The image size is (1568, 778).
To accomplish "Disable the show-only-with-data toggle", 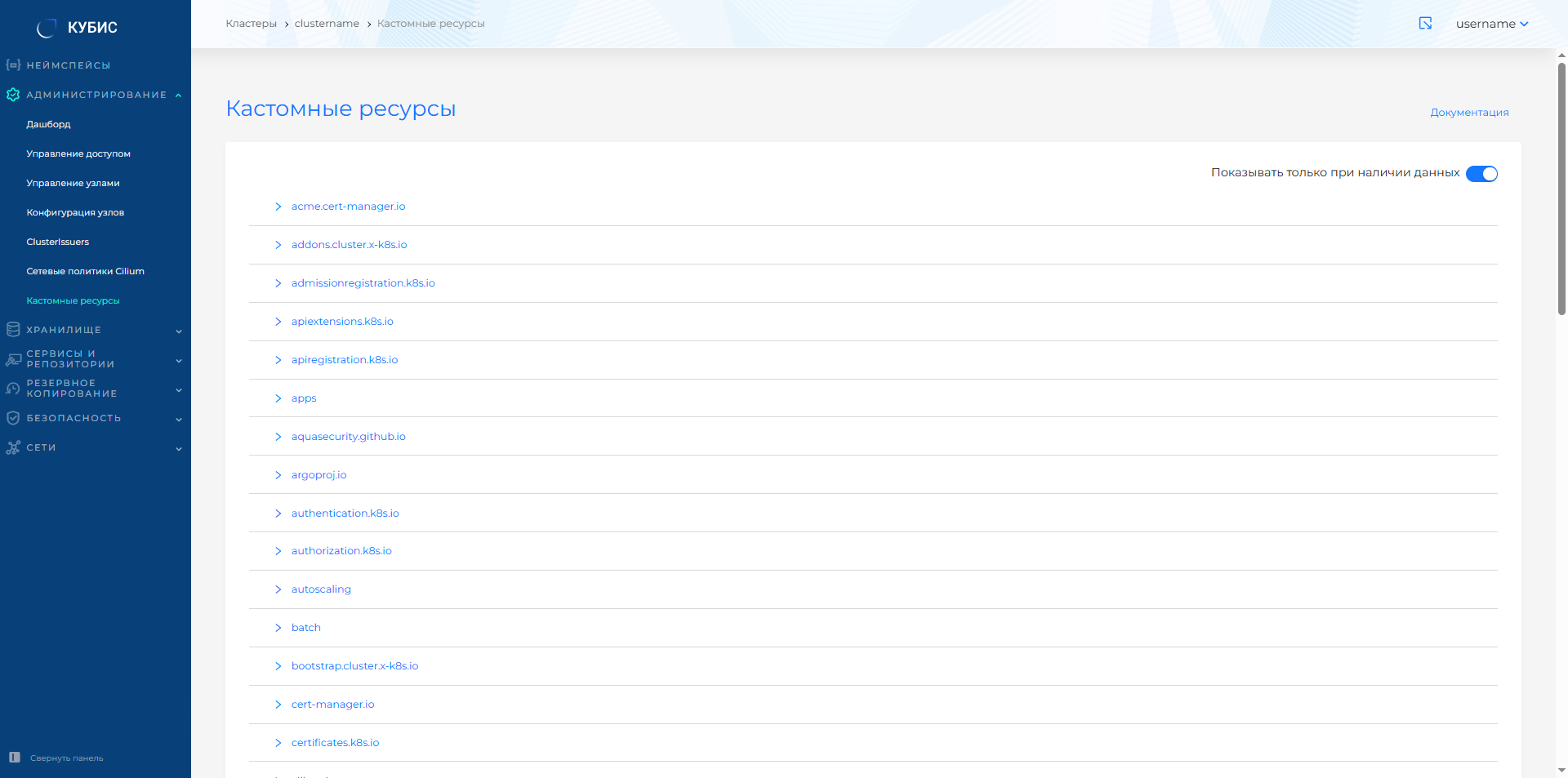I will pos(1481,174).
